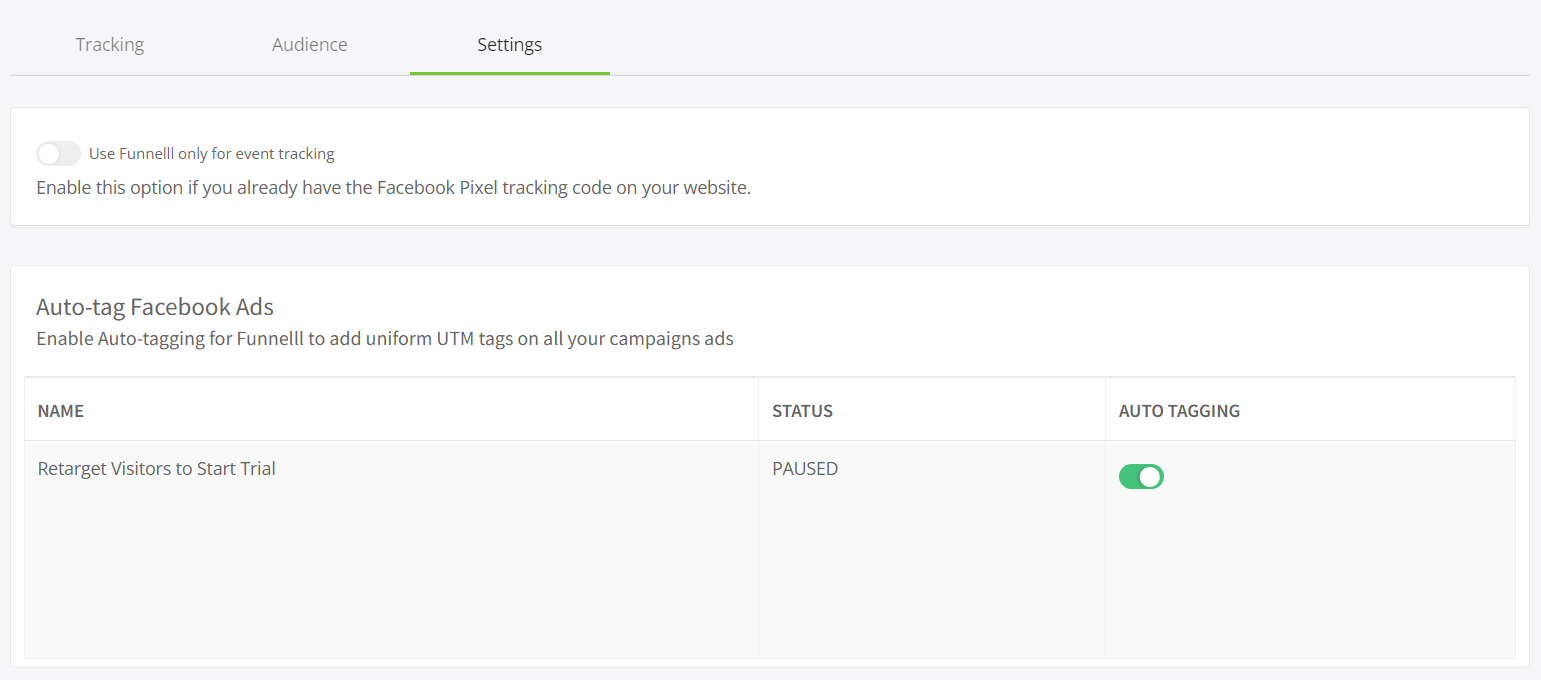
Task: Click the 'Use Funnelll only for event tracking' label
Action: 211,154
